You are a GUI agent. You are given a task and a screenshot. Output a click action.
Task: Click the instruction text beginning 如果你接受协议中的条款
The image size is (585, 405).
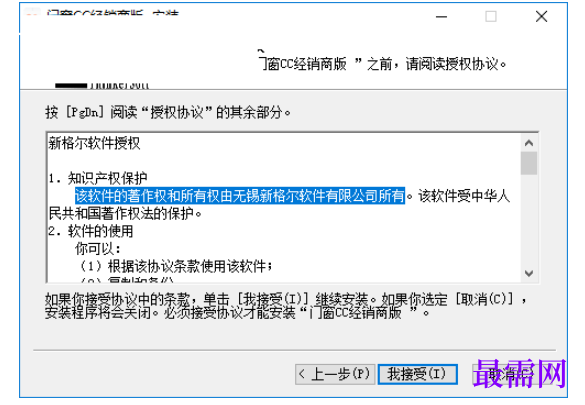[x=287, y=299]
